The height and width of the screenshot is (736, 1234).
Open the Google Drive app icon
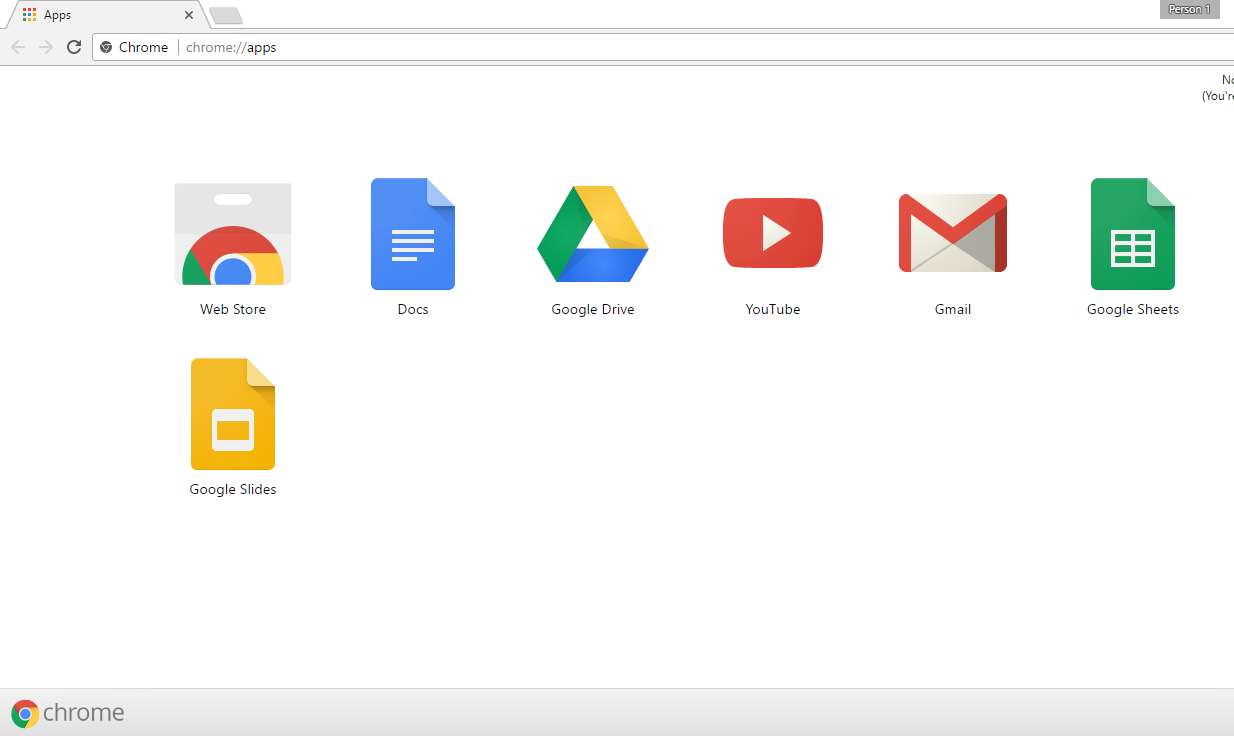point(593,235)
